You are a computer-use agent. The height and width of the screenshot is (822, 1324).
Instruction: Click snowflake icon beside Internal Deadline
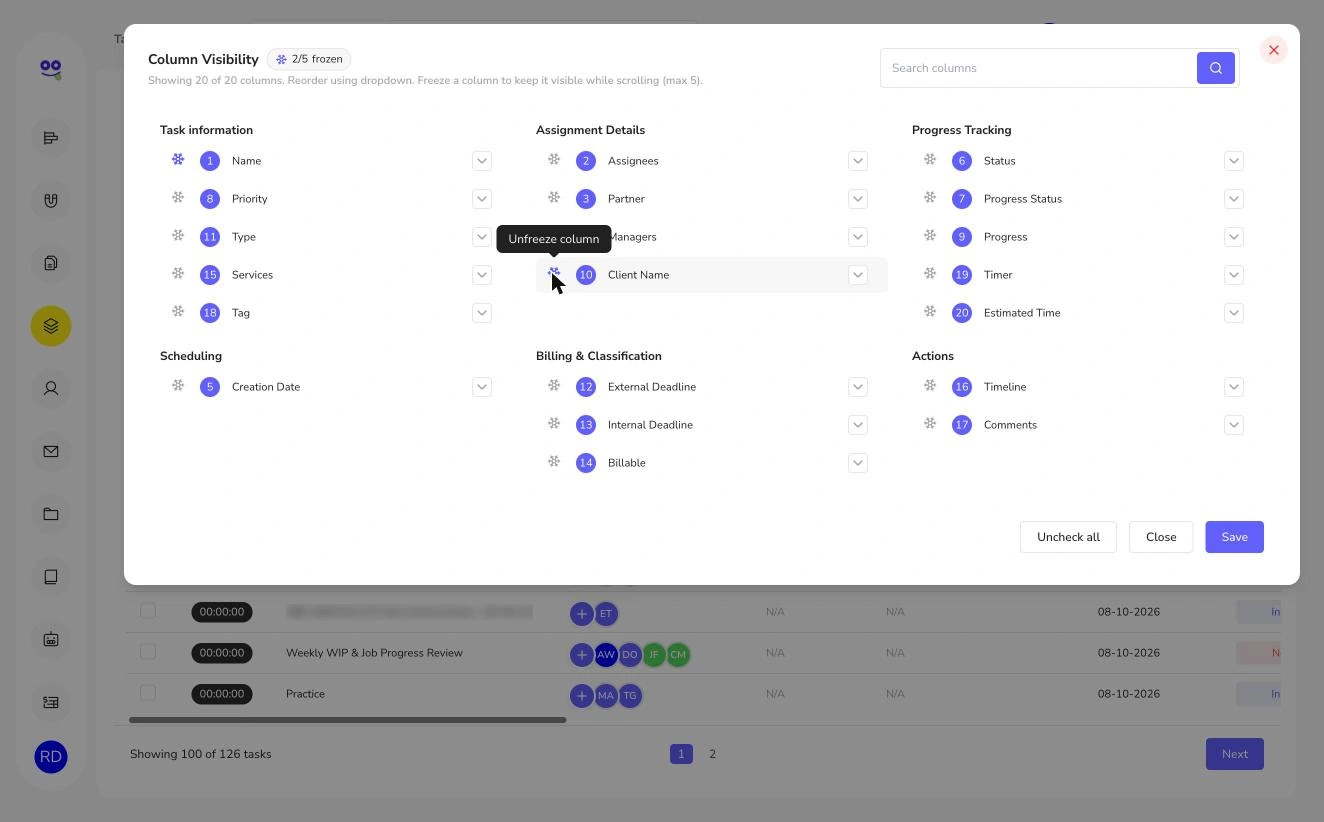[x=554, y=423]
